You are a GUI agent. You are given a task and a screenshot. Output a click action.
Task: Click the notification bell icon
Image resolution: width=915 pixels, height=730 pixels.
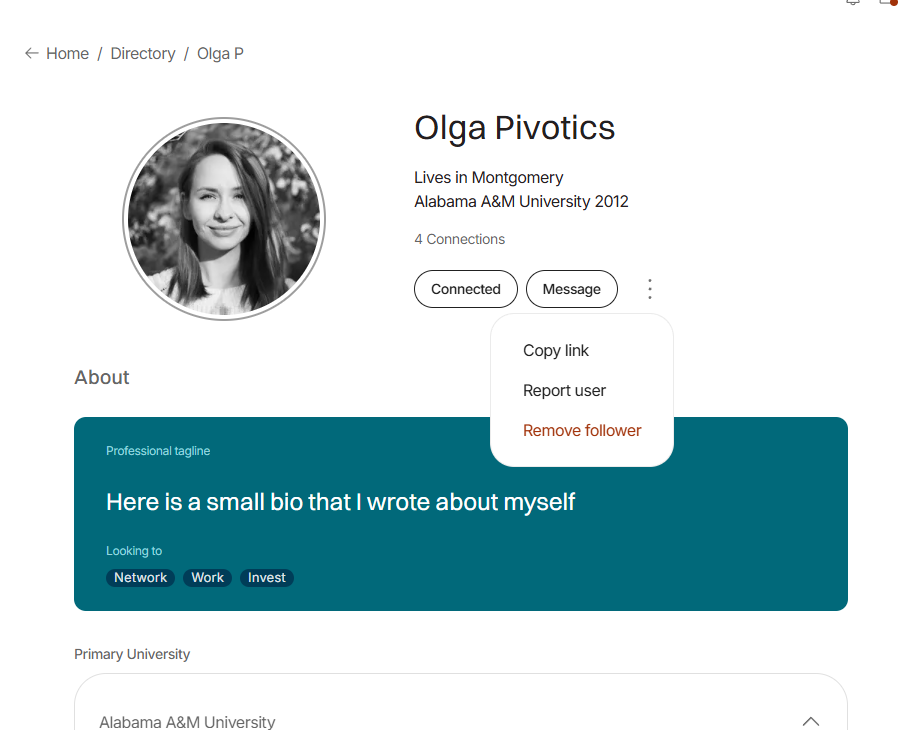point(853,2)
